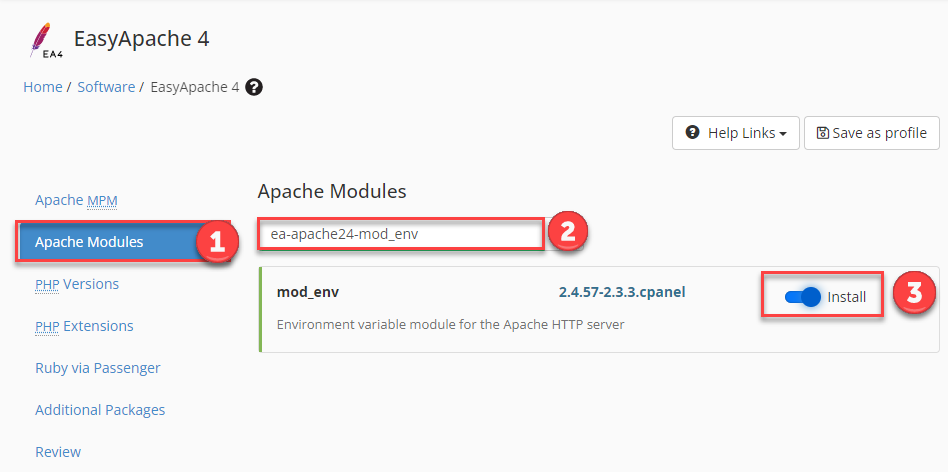Click the red step 1 marker
This screenshot has width=948, height=472.
click(x=217, y=242)
